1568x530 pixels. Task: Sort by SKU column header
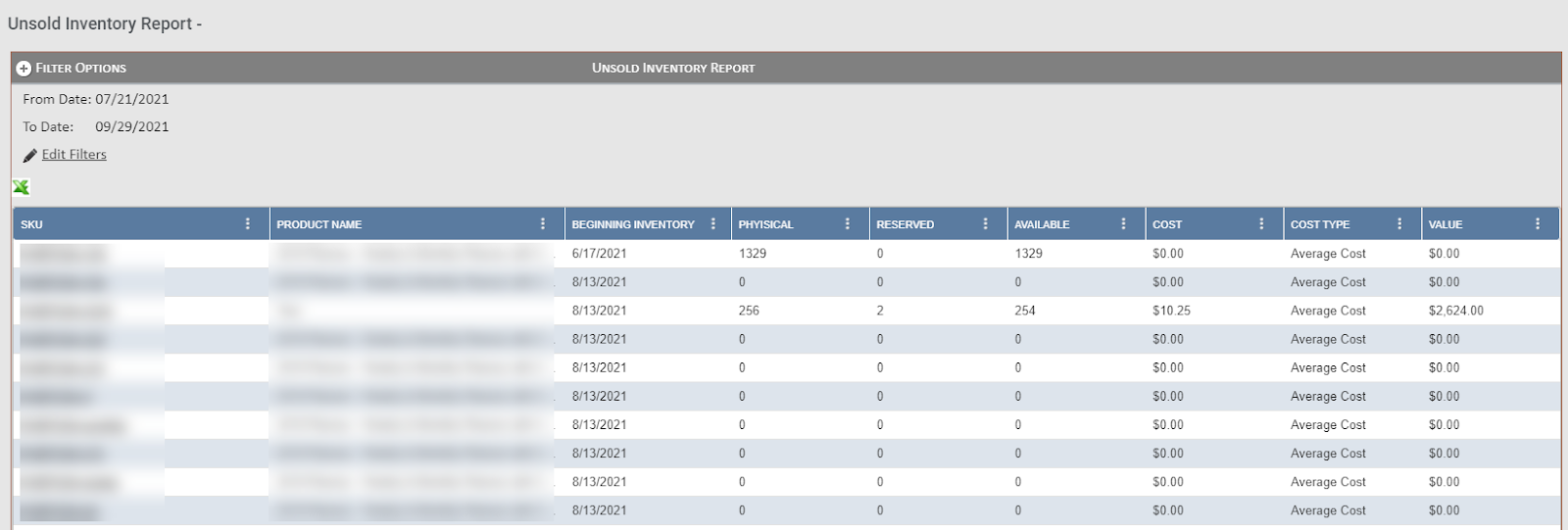(32, 224)
